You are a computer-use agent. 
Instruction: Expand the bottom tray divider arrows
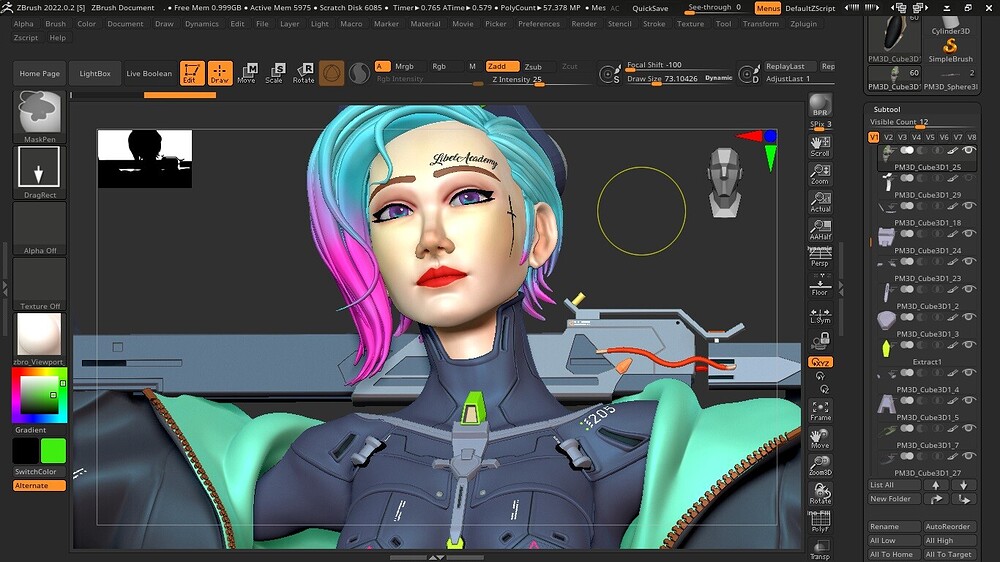(x=436, y=558)
